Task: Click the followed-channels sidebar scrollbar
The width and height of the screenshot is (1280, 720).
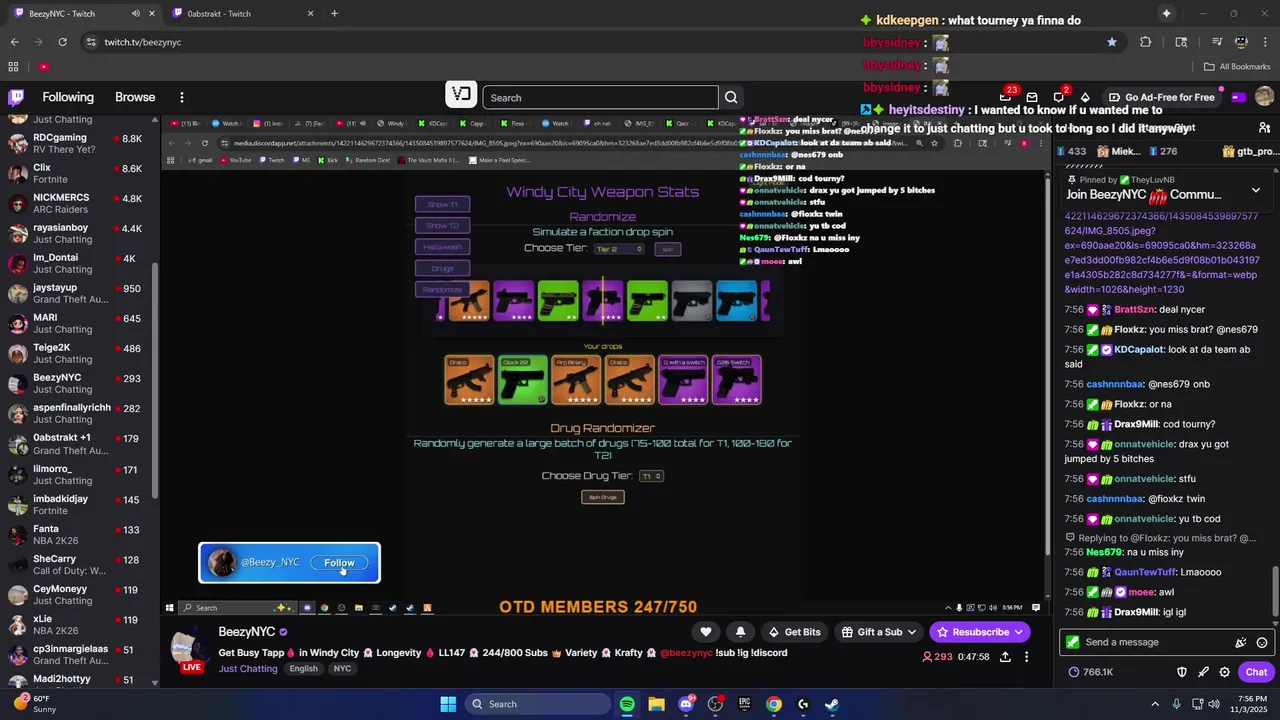Action: (155, 380)
